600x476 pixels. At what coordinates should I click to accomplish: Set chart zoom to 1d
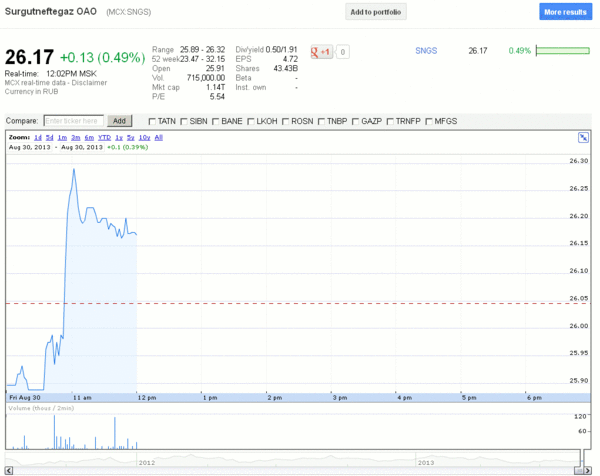[x=38, y=137]
